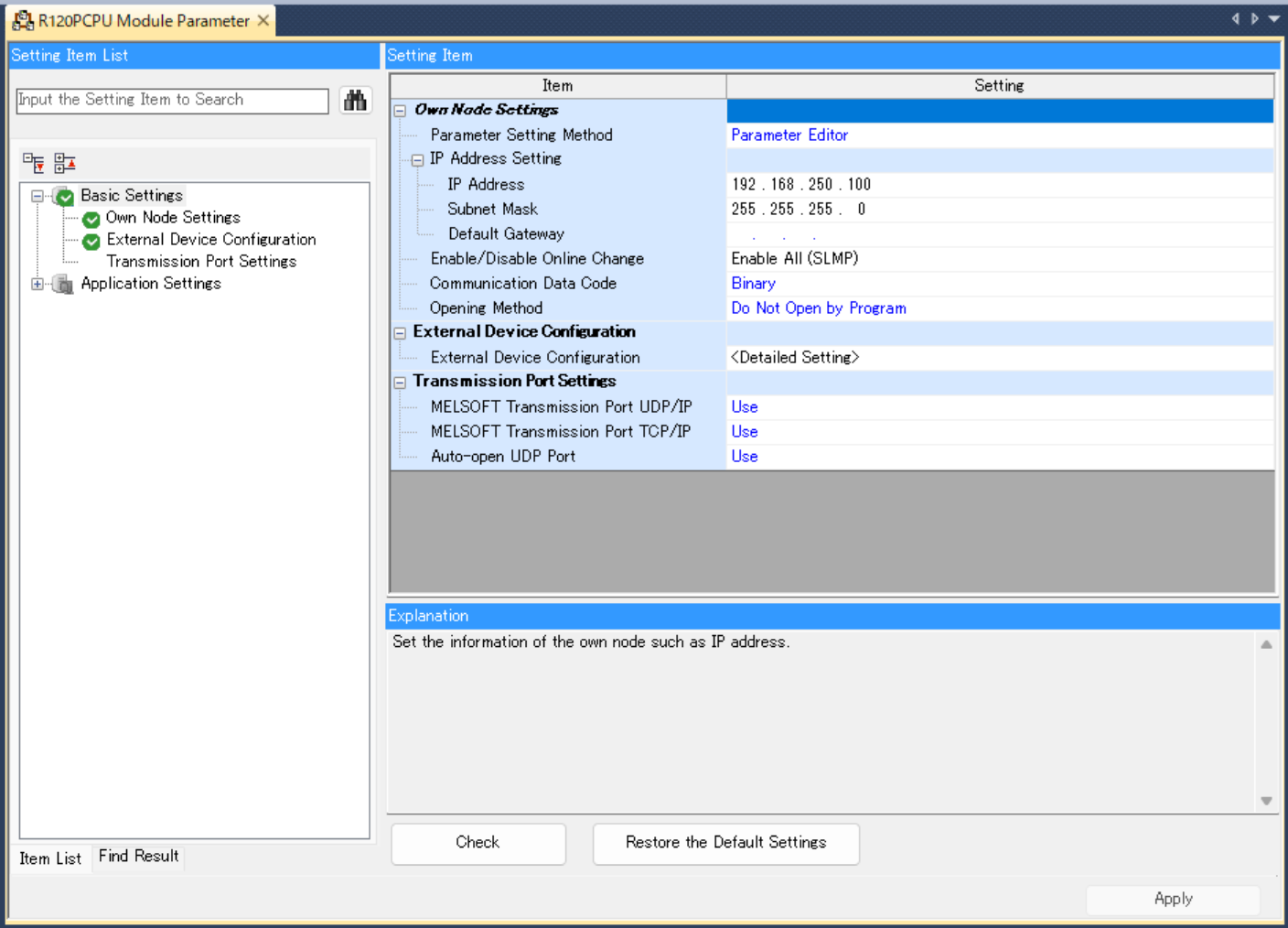Click the Opening Method row label
The width and height of the screenshot is (1288, 928).
tap(486, 308)
